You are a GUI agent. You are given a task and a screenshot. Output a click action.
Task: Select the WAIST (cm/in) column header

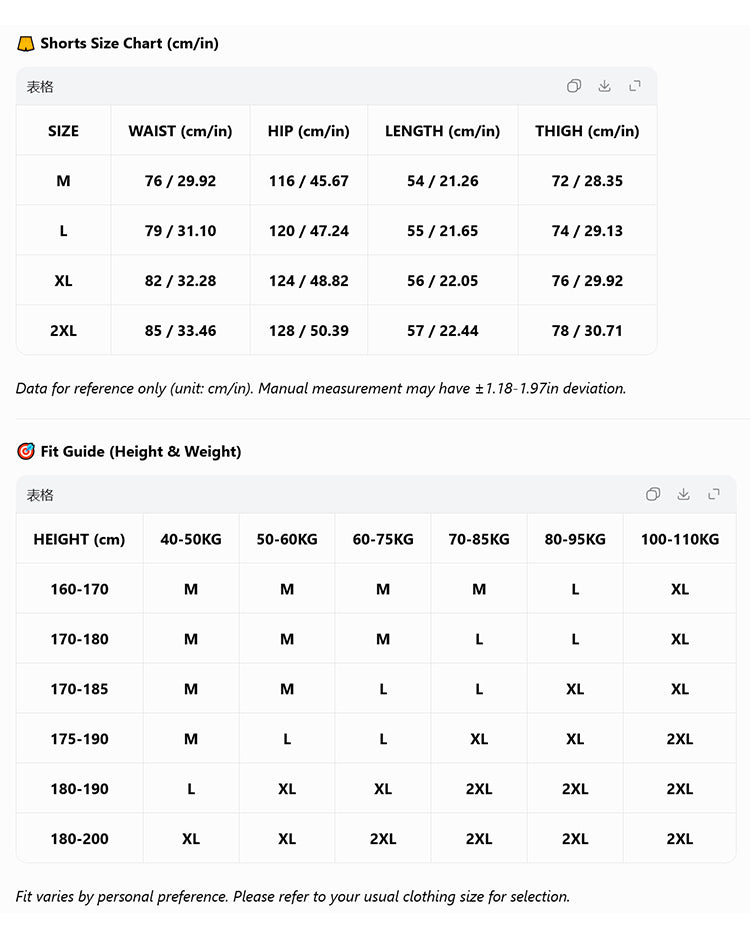pos(181,131)
